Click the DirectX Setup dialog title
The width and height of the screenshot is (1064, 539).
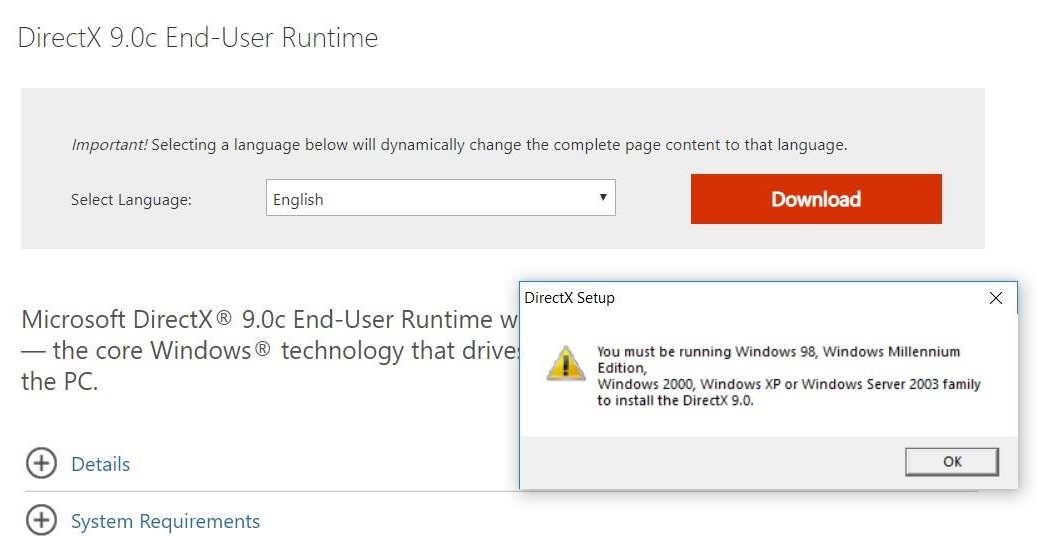569,298
